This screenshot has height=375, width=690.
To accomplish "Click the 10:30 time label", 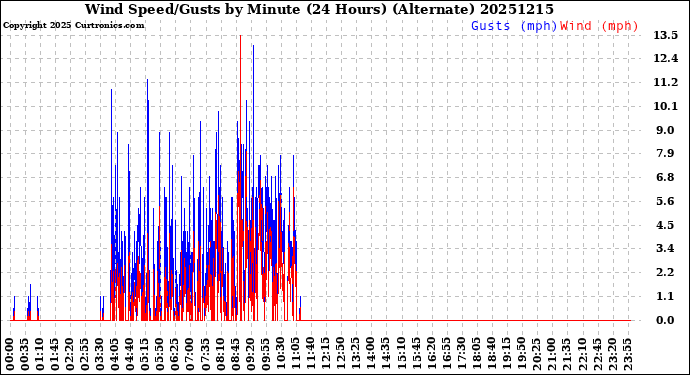I will pyautogui.click(x=280, y=355).
